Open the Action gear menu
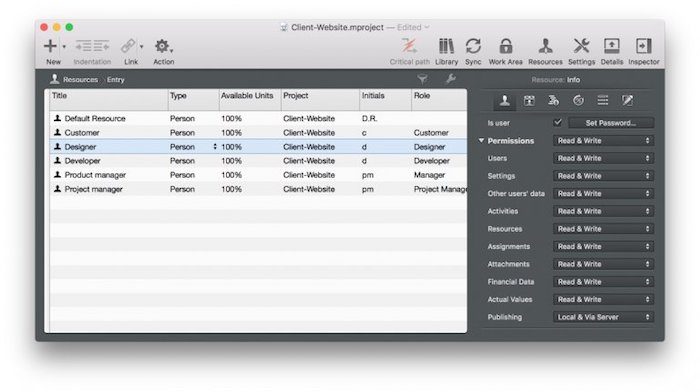The width and height of the screenshot is (700, 392). pos(163,46)
